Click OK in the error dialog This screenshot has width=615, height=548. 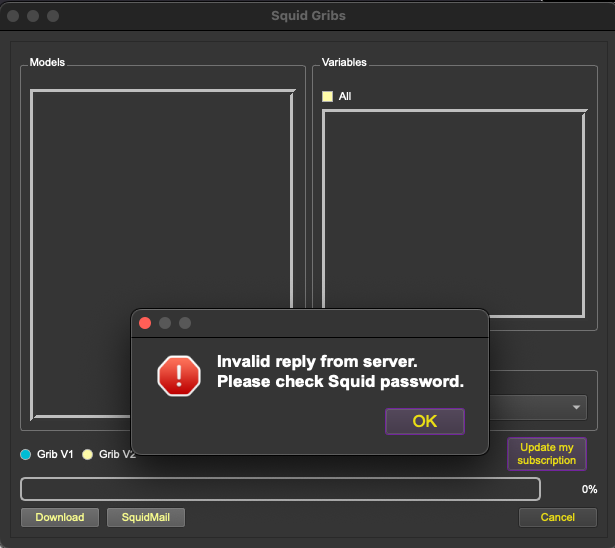pos(425,421)
